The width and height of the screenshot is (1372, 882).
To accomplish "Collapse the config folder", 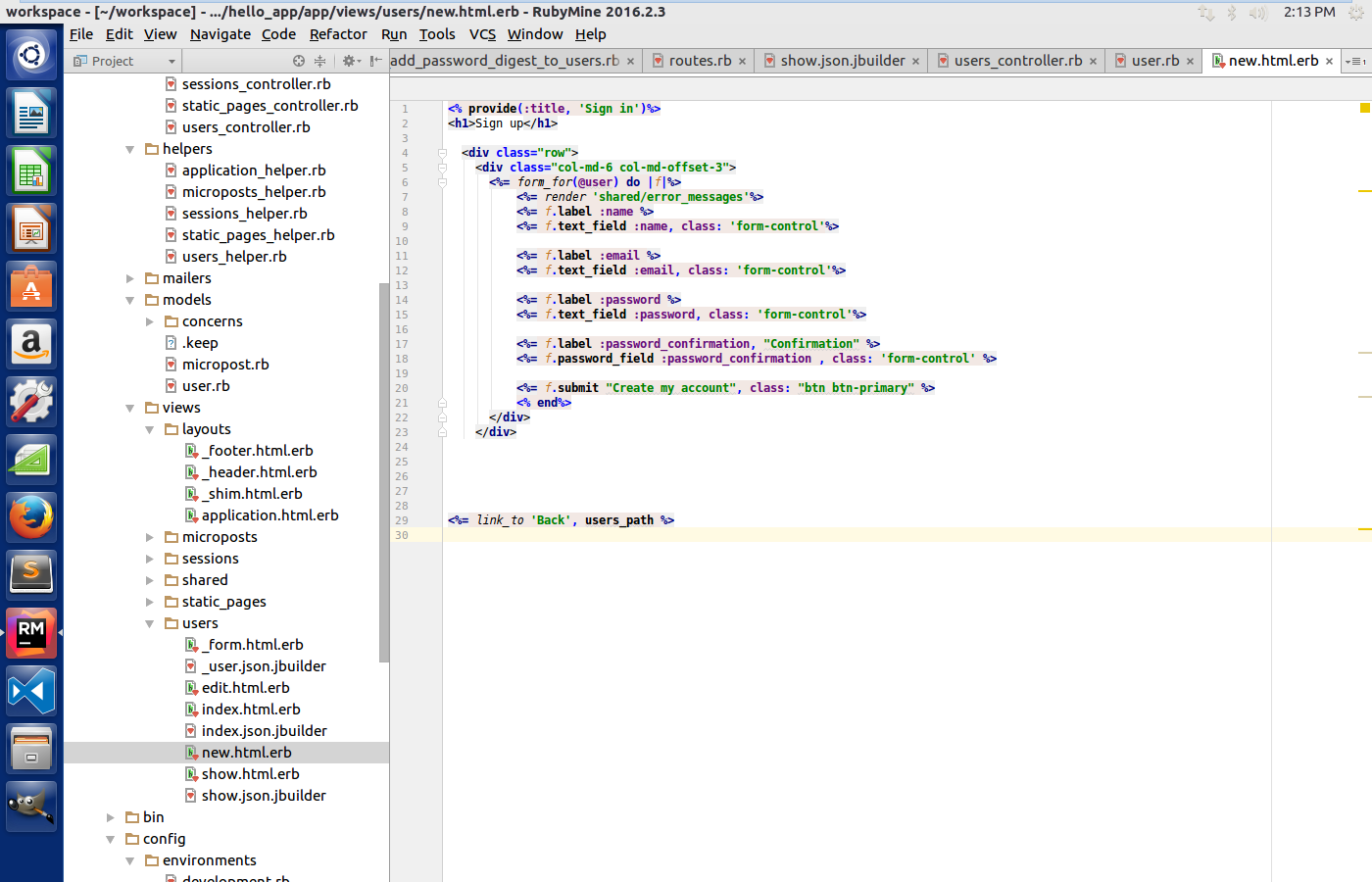I will pyautogui.click(x=110, y=840).
